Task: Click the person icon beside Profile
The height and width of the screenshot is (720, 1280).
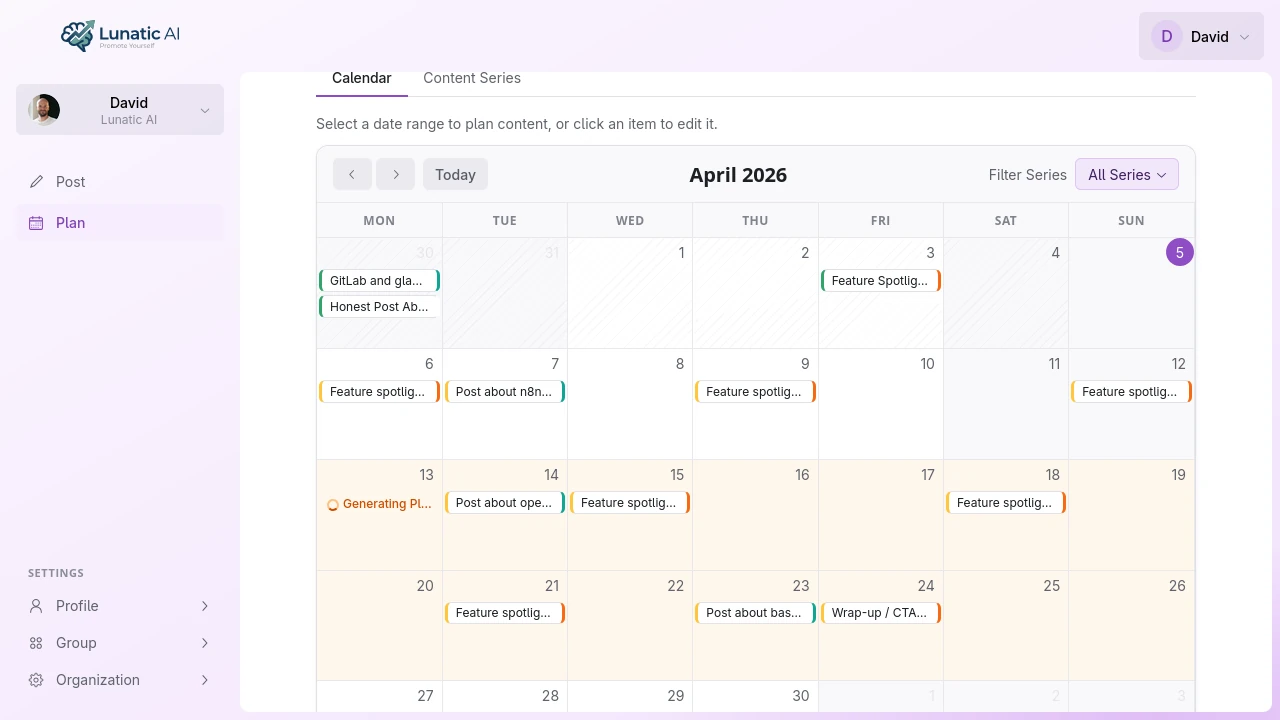Action: [36, 606]
